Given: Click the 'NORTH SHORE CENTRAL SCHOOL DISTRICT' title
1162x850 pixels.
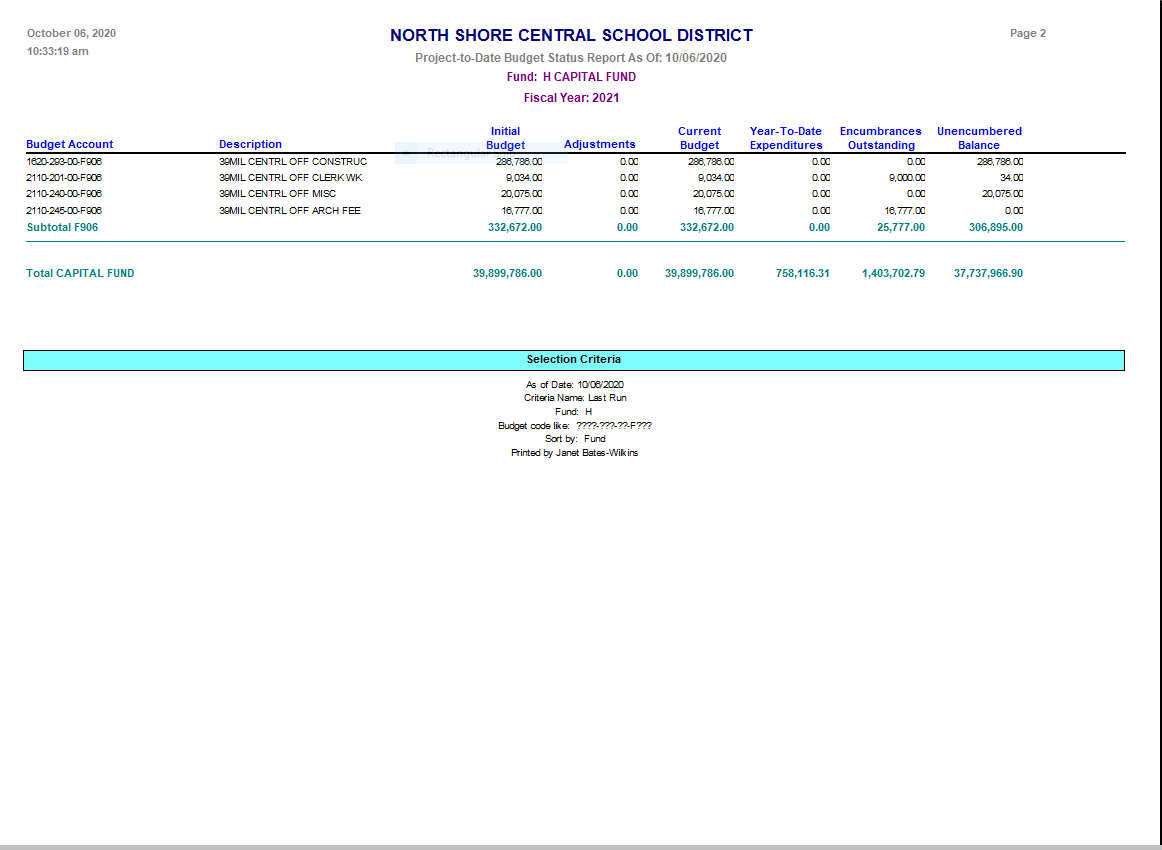Looking at the screenshot, I should 571,36.
